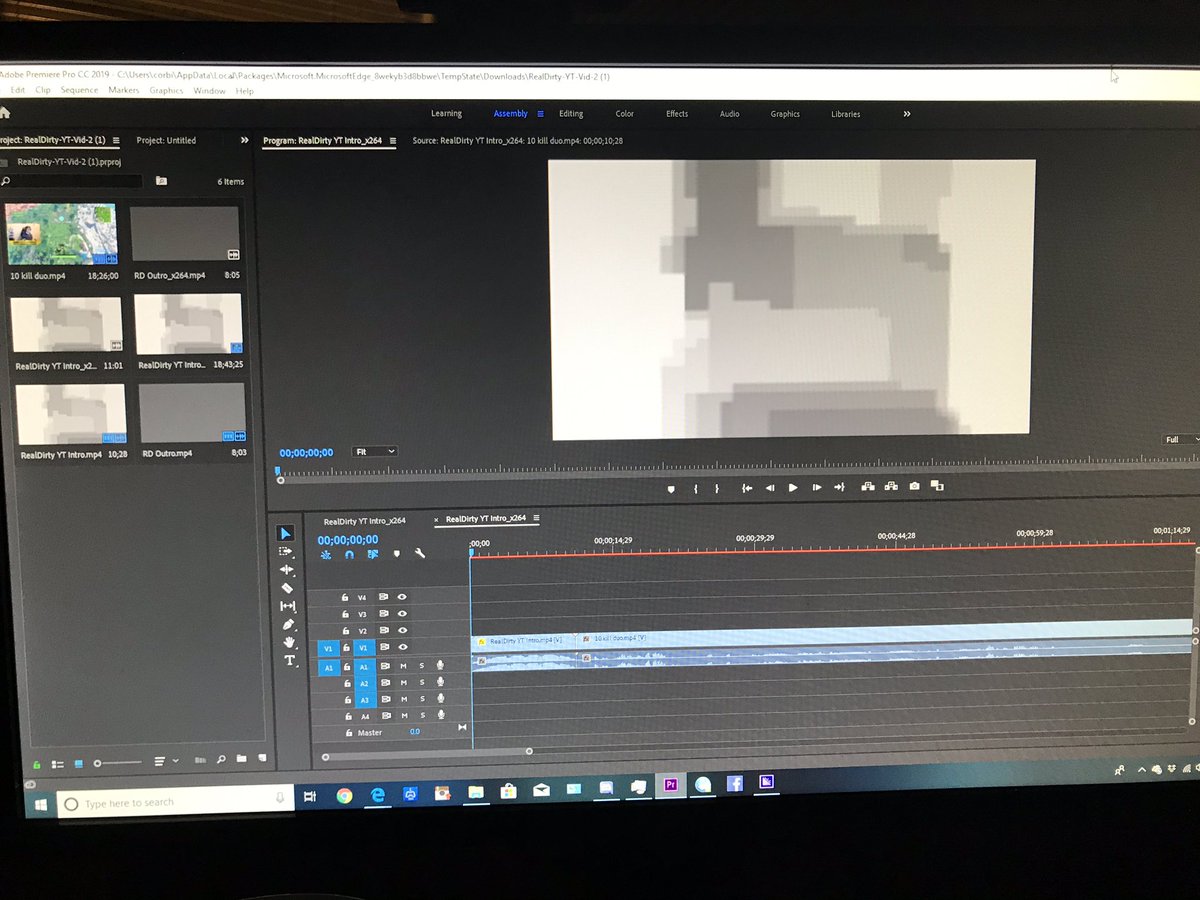Image resolution: width=1200 pixels, height=900 pixels.
Task: Toggle V3 track output eye
Action: point(402,614)
